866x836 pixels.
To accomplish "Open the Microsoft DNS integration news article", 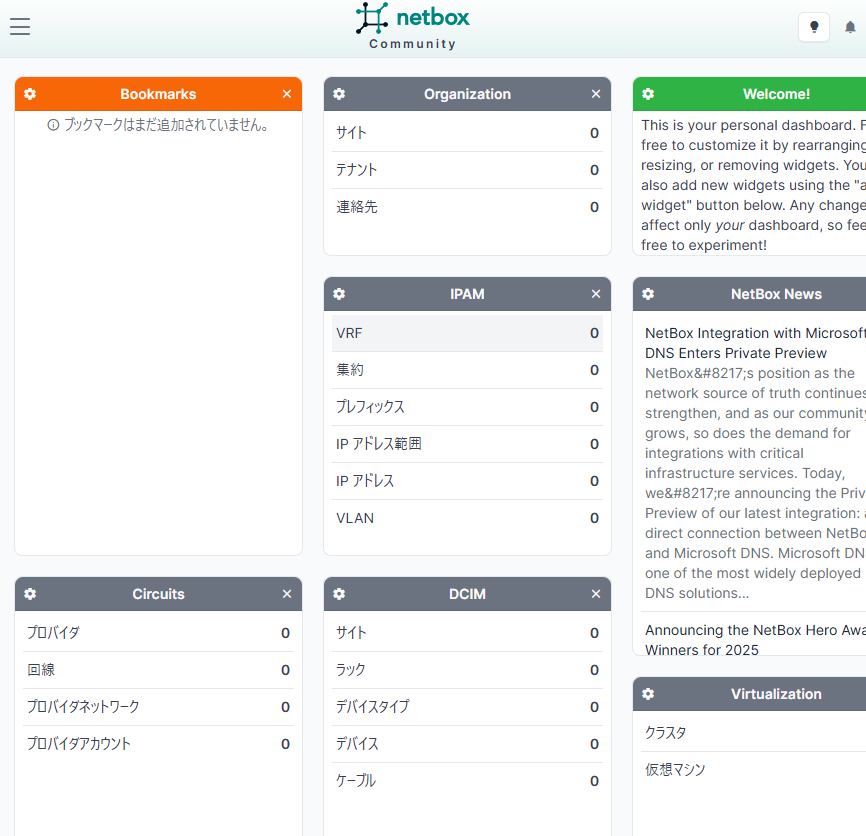I will click(754, 343).
